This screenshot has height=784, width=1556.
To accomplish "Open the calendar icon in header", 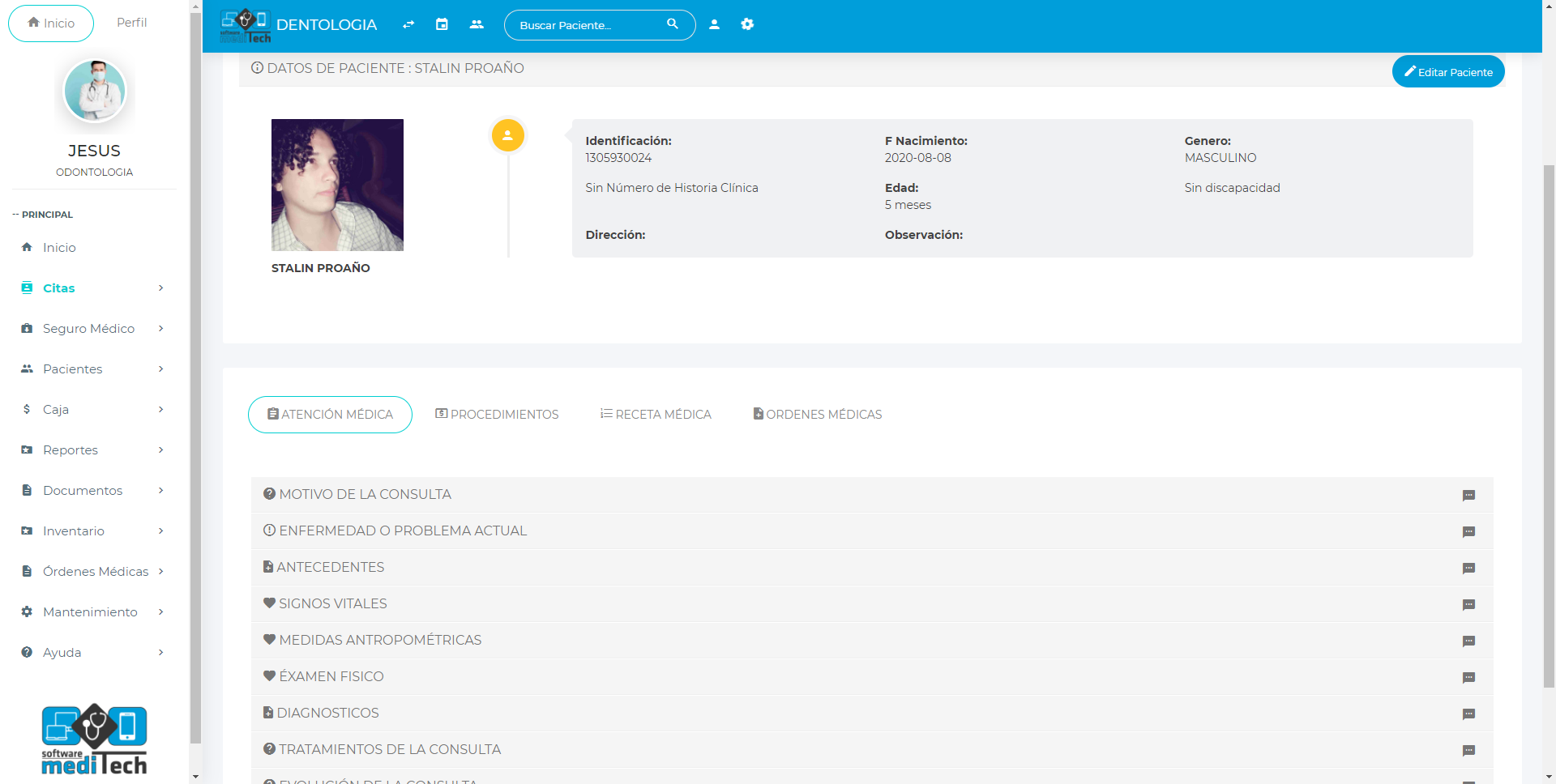I will (442, 24).
